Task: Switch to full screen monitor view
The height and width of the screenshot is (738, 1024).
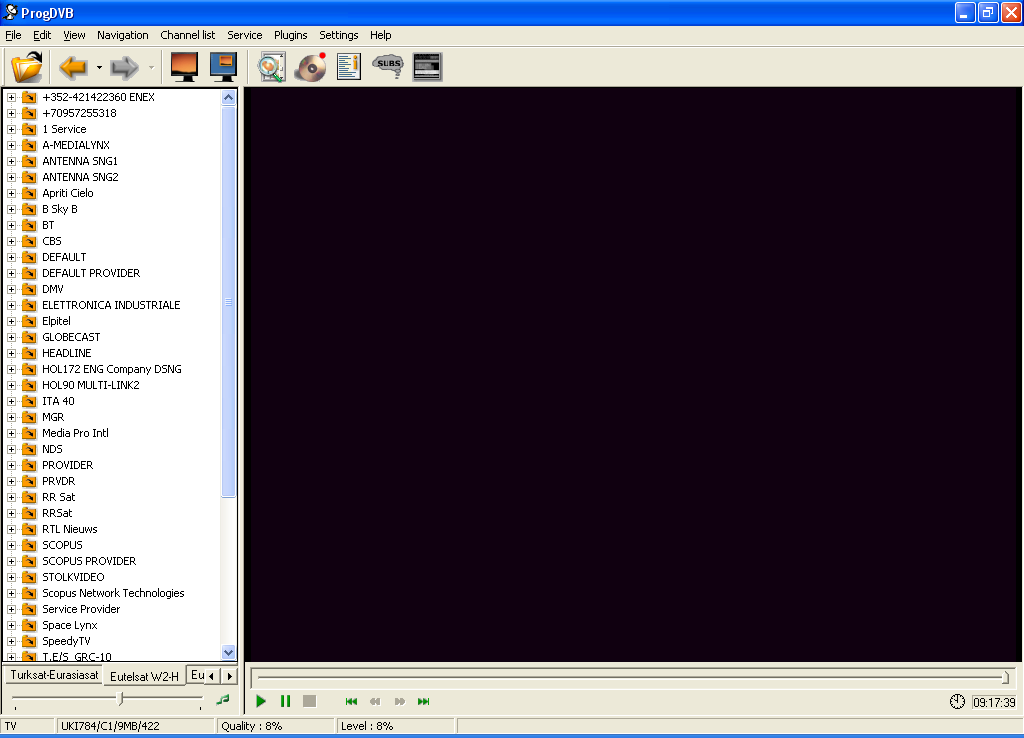Action: tap(184, 67)
